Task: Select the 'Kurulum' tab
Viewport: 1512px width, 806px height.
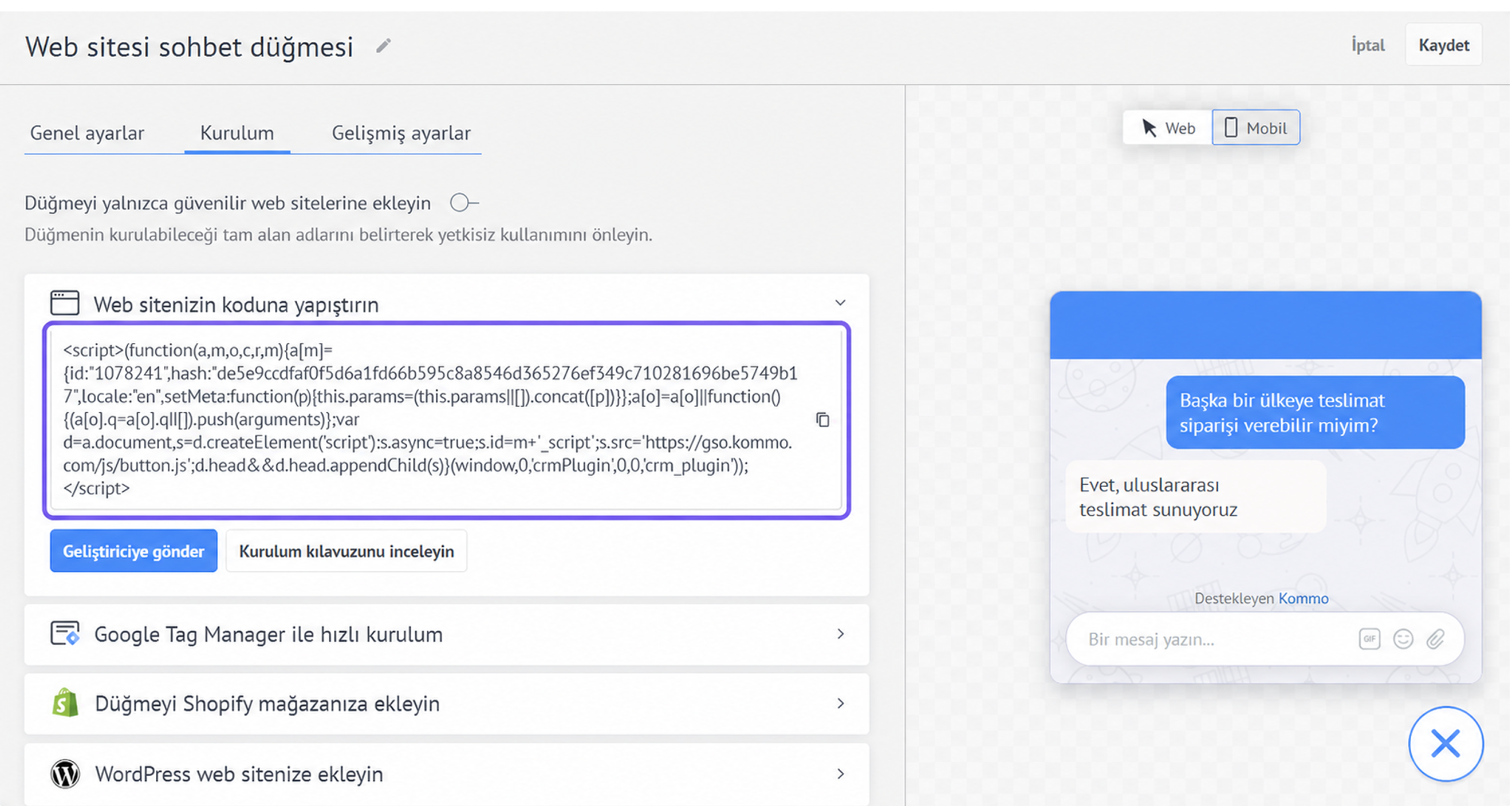Action: (237, 133)
